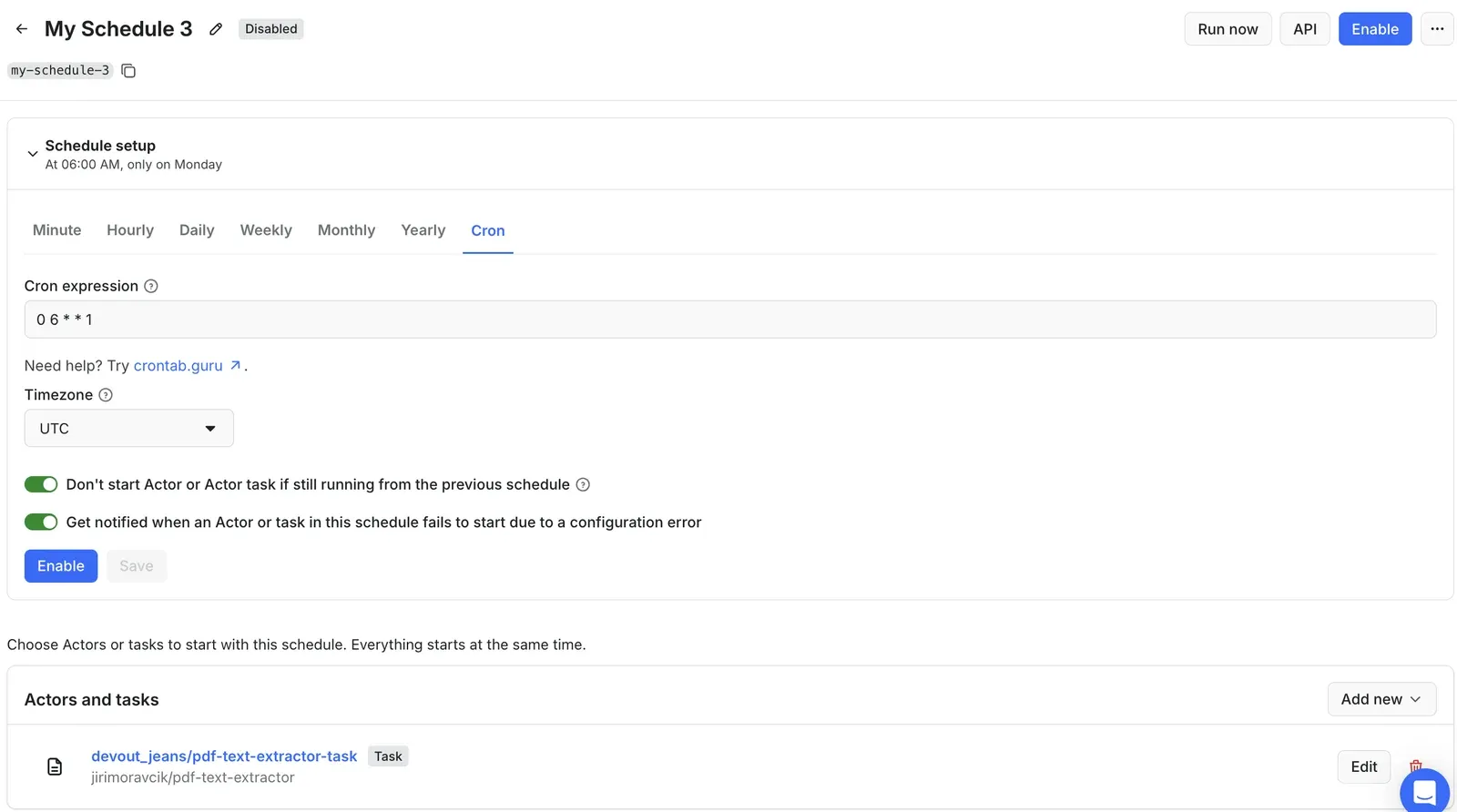Open the crontab.guru link
Image resolution: width=1457 pixels, height=812 pixels.
[x=187, y=366]
